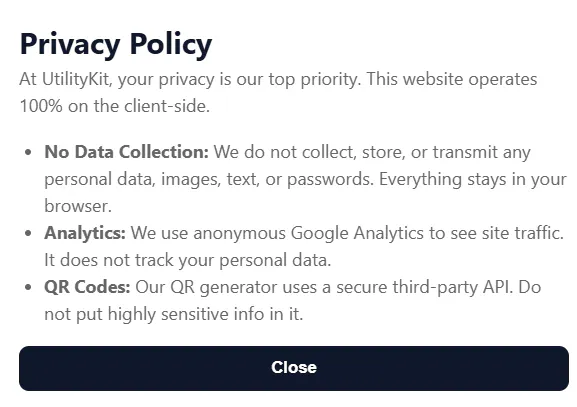The height and width of the screenshot is (407, 577).
Task: Click the bullet dot before Analytics
Action: pyautogui.click(x=28, y=233)
